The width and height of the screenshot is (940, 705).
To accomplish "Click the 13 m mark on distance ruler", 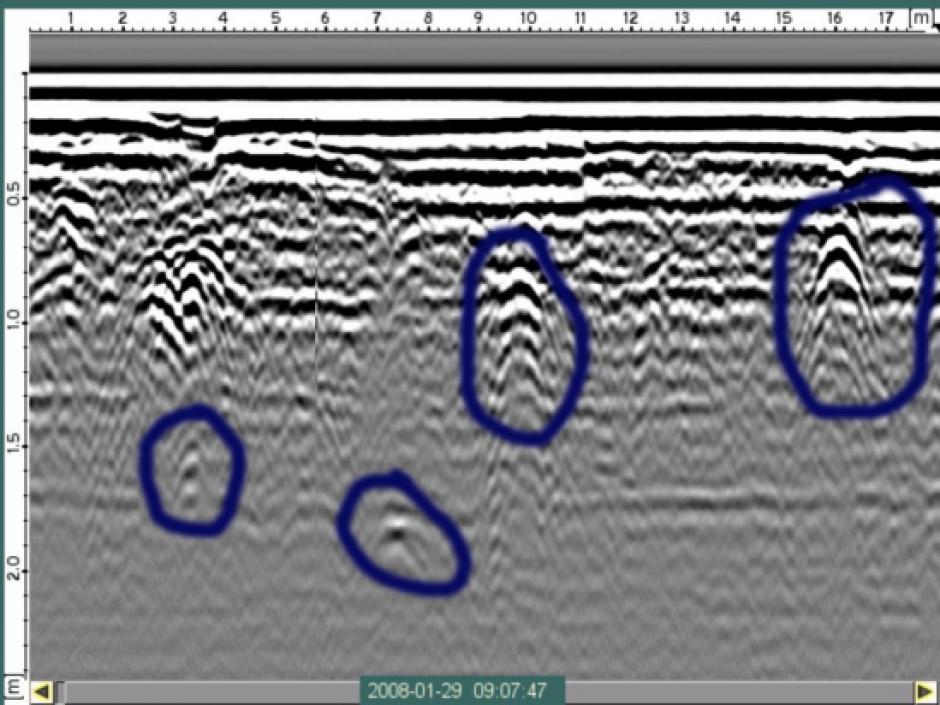I will (682, 18).
